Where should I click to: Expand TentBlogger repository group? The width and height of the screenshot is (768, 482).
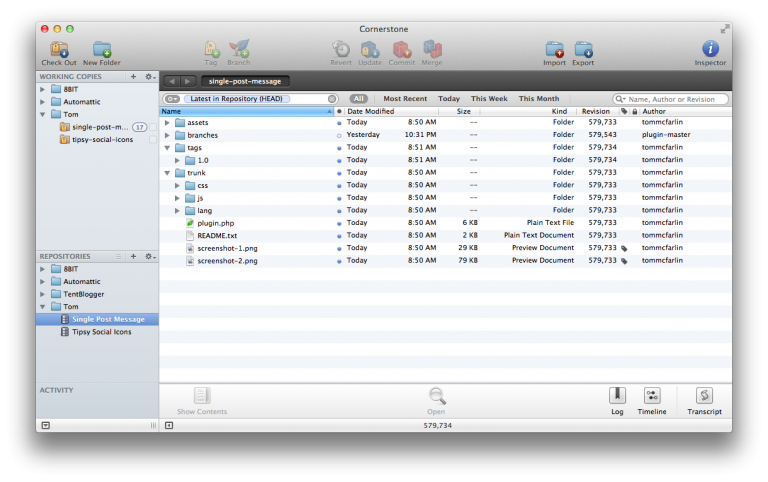43,294
